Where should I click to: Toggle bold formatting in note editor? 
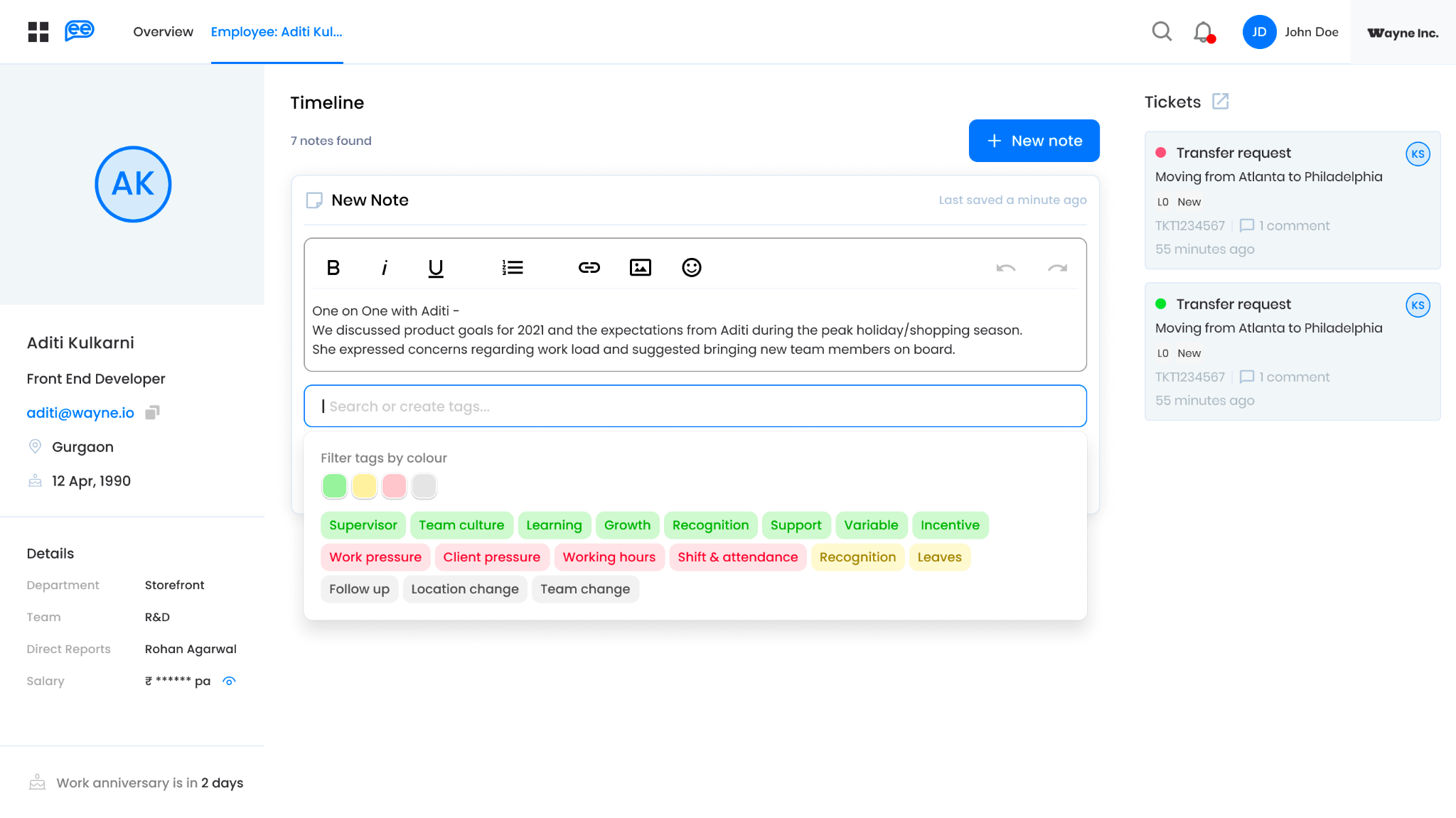tap(333, 268)
